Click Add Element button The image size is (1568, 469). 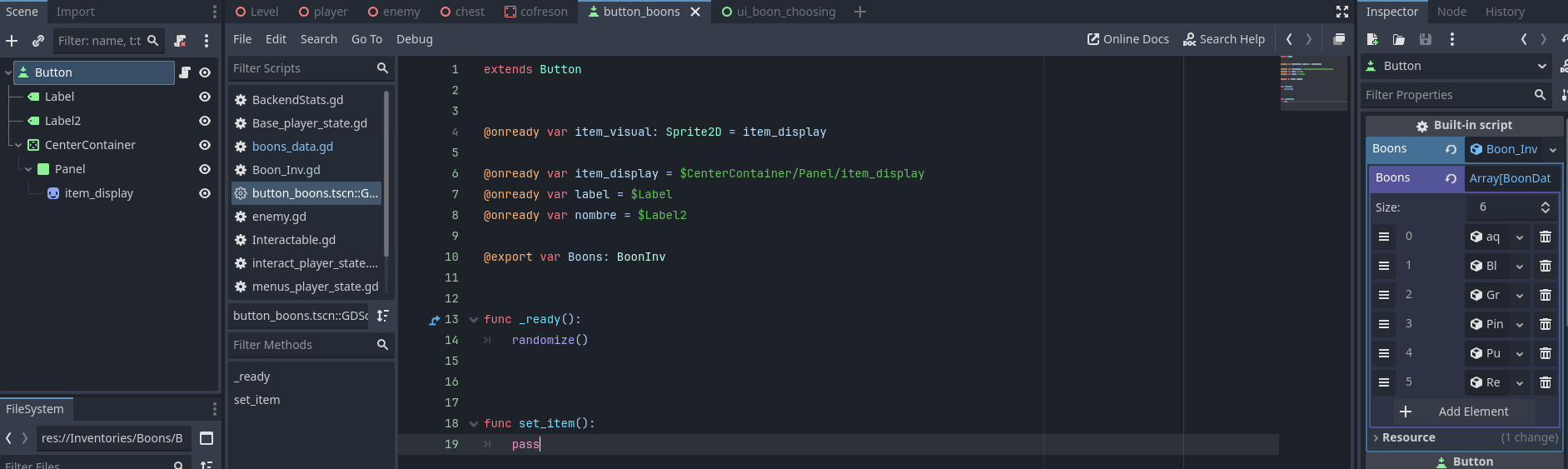coord(1465,412)
